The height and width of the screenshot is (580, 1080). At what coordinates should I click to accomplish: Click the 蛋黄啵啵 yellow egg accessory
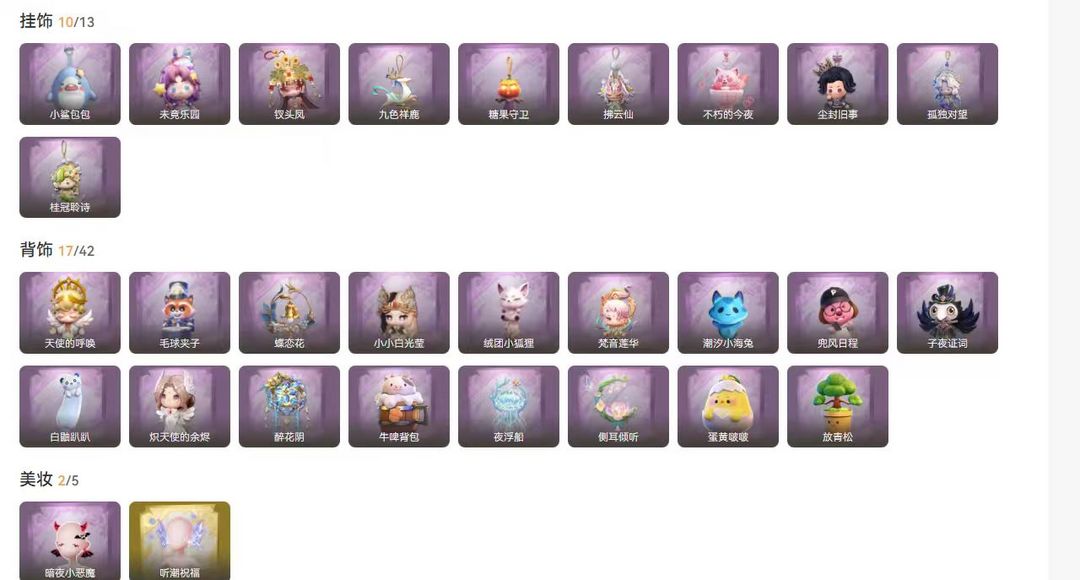tap(728, 406)
